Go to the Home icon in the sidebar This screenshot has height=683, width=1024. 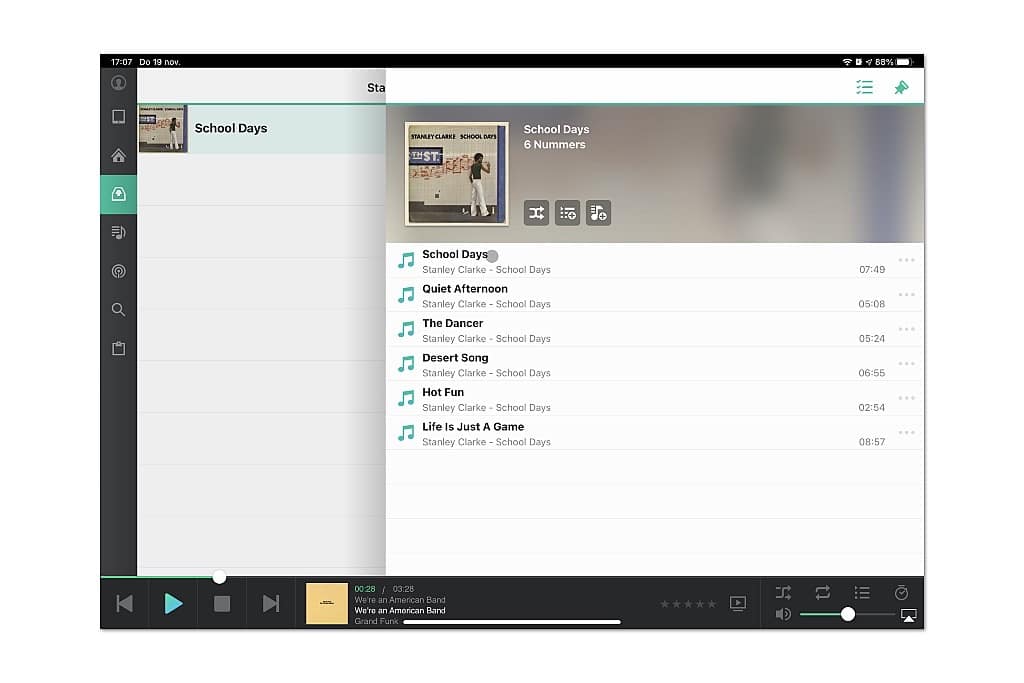pos(118,155)
